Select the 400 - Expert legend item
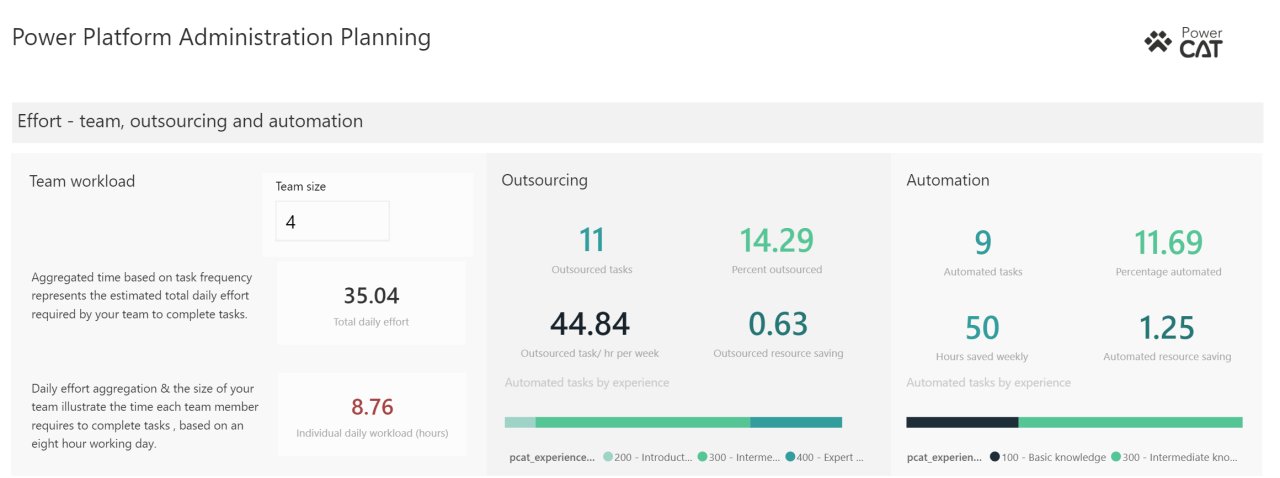This screenshot has width=1280, height=478. (825, 457)
